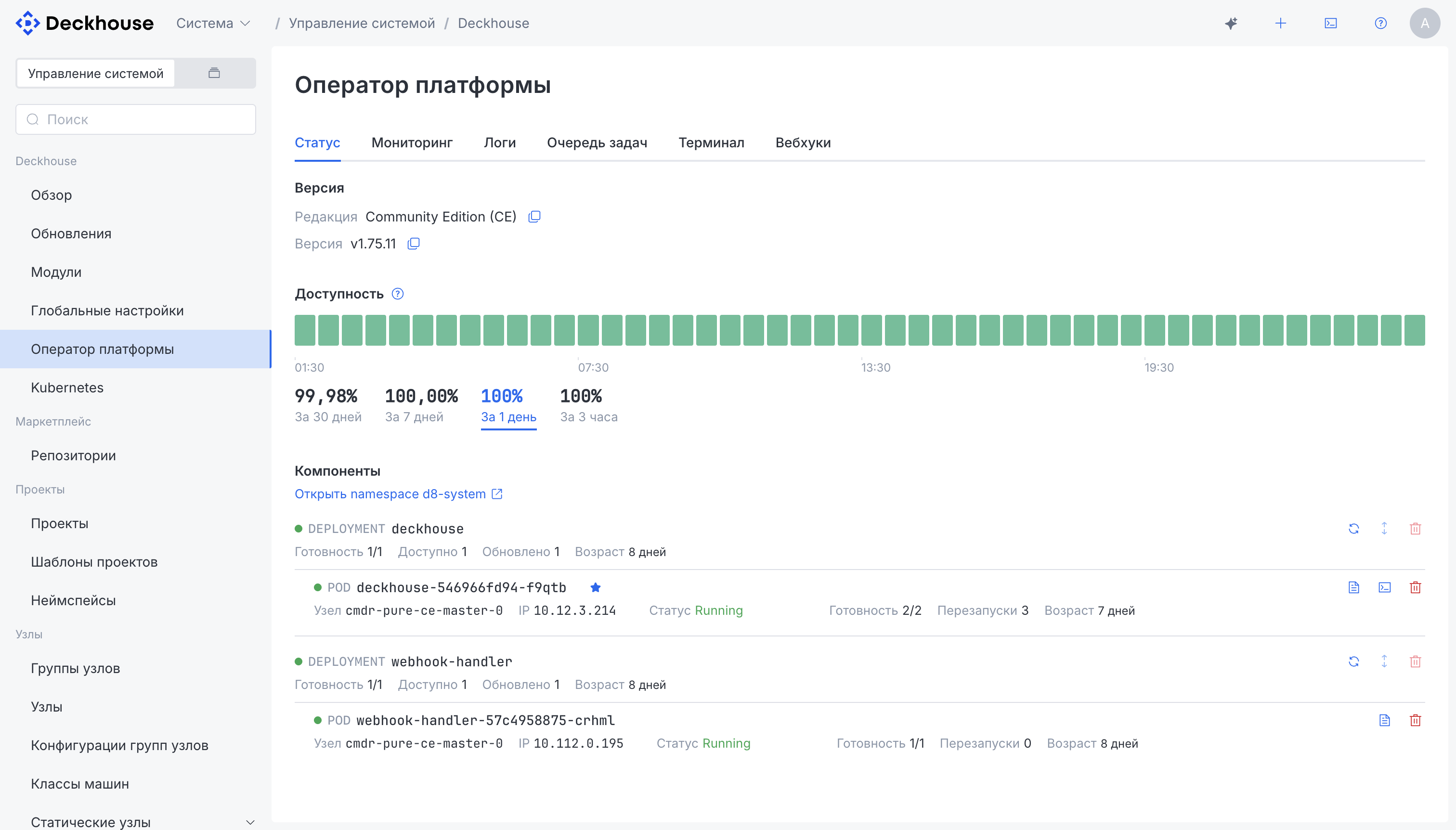Go to the Очередь задач tab
Image resolution: width=1456 pixels, height=830 pixels.
point(597,143)
